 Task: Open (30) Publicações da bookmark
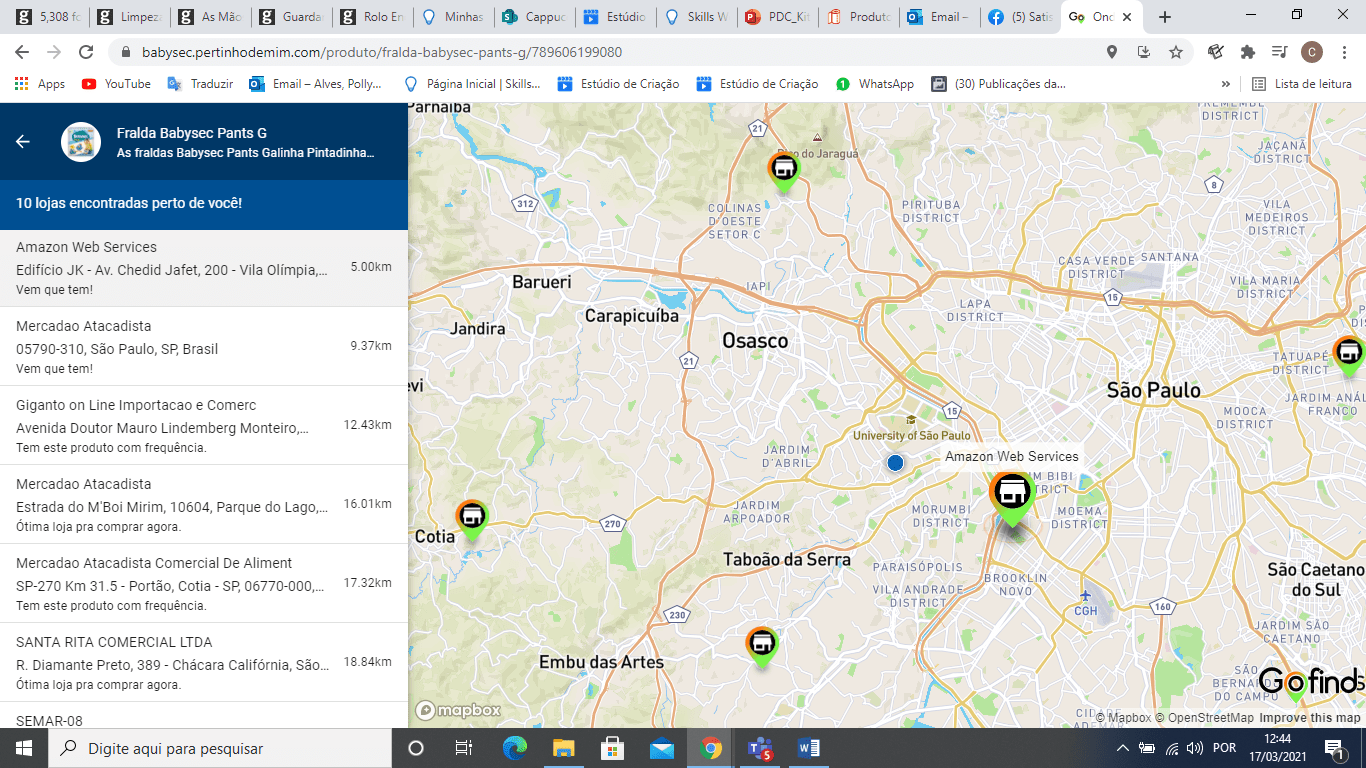(x=999, y=84)
